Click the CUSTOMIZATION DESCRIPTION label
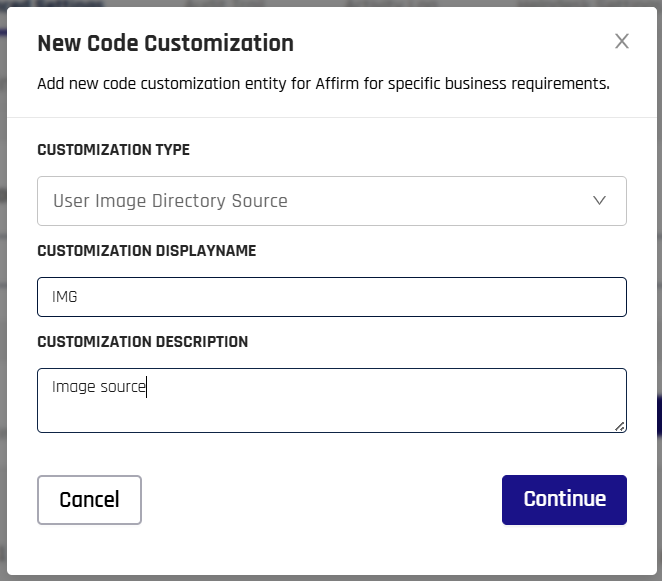 pos(142,342)
